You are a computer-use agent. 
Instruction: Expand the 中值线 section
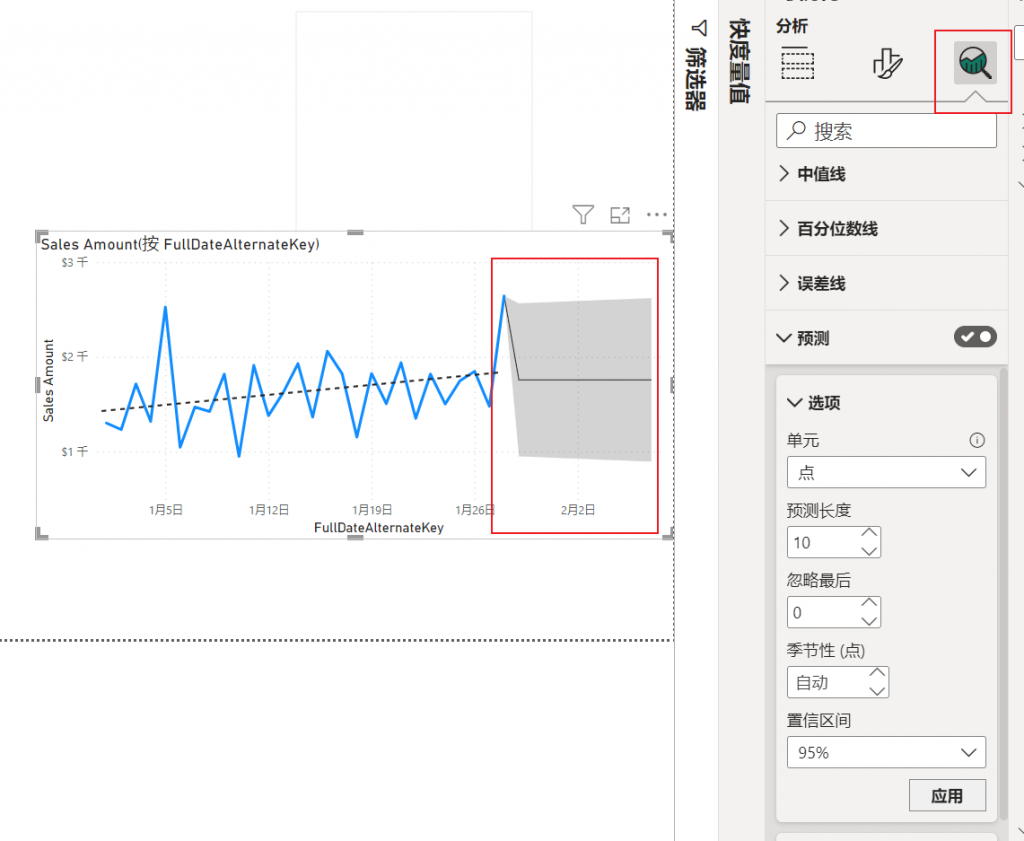click(x=820, y=174)
